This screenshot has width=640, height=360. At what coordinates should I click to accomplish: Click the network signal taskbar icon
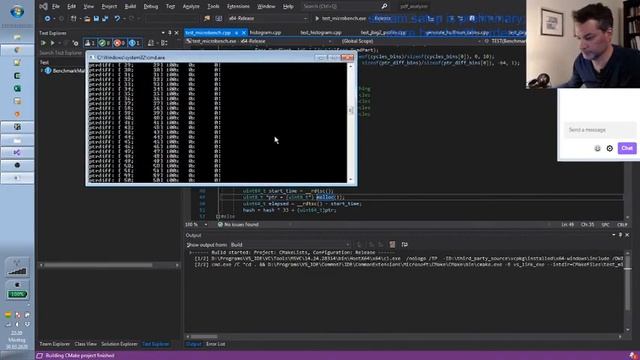point(17,268)
